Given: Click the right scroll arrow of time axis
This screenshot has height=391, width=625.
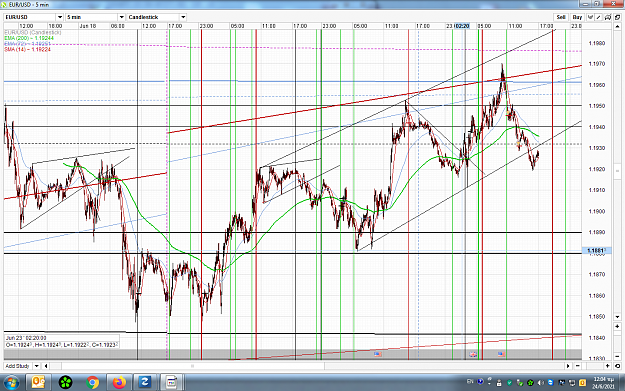Looking at the screenshot, I should point(568,365).
